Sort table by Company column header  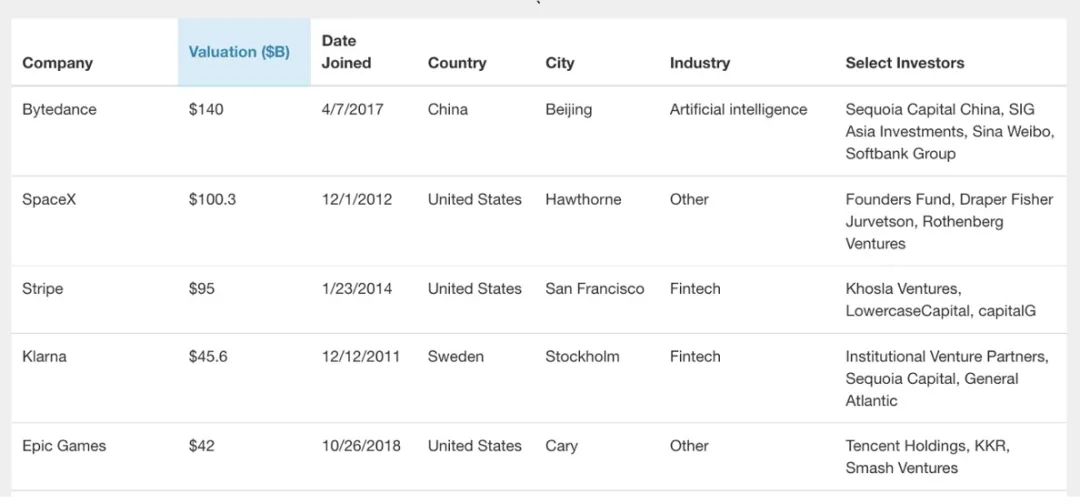[x=57, y=63]
